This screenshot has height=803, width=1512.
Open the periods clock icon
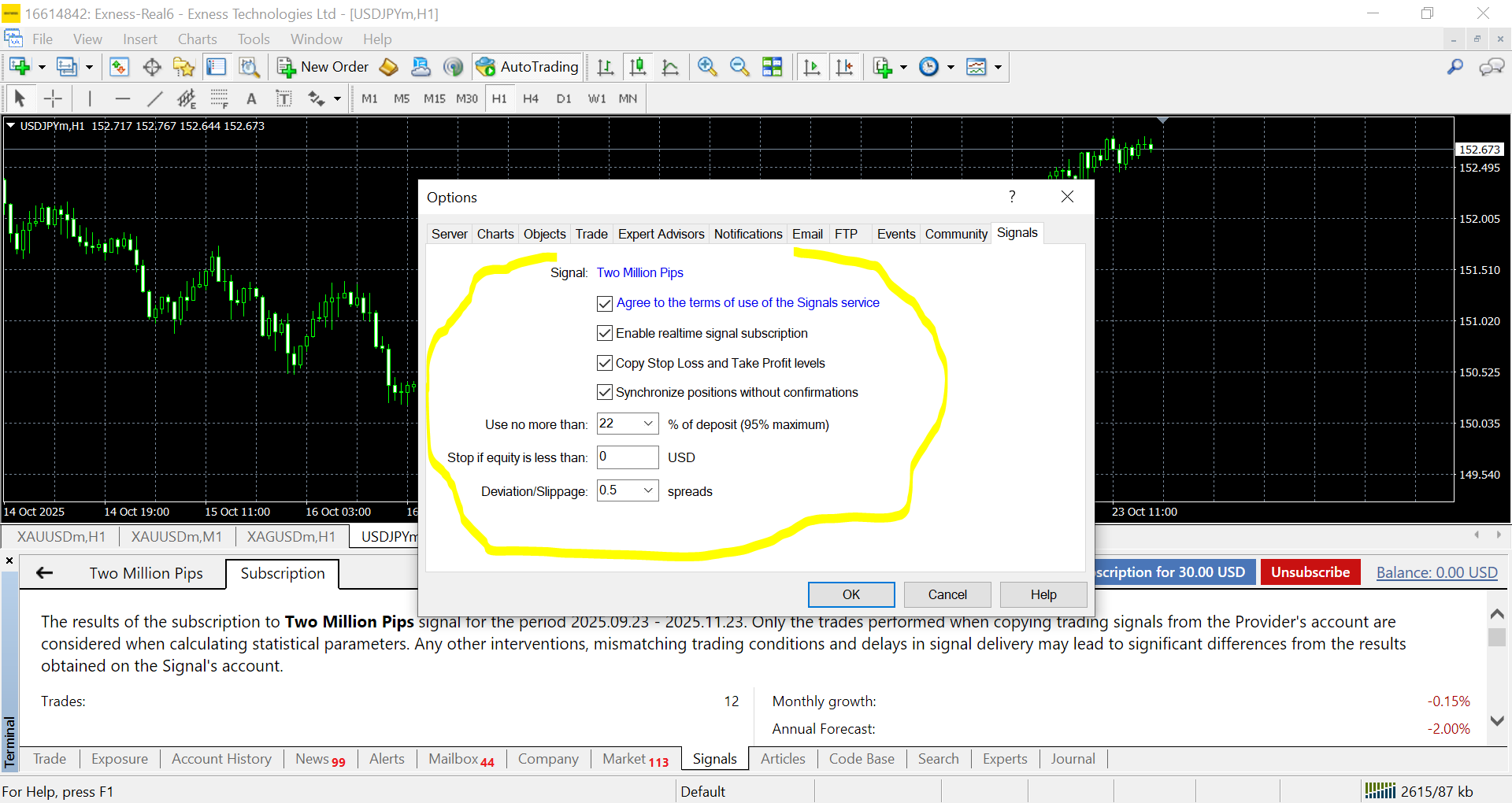coord(929,67)
